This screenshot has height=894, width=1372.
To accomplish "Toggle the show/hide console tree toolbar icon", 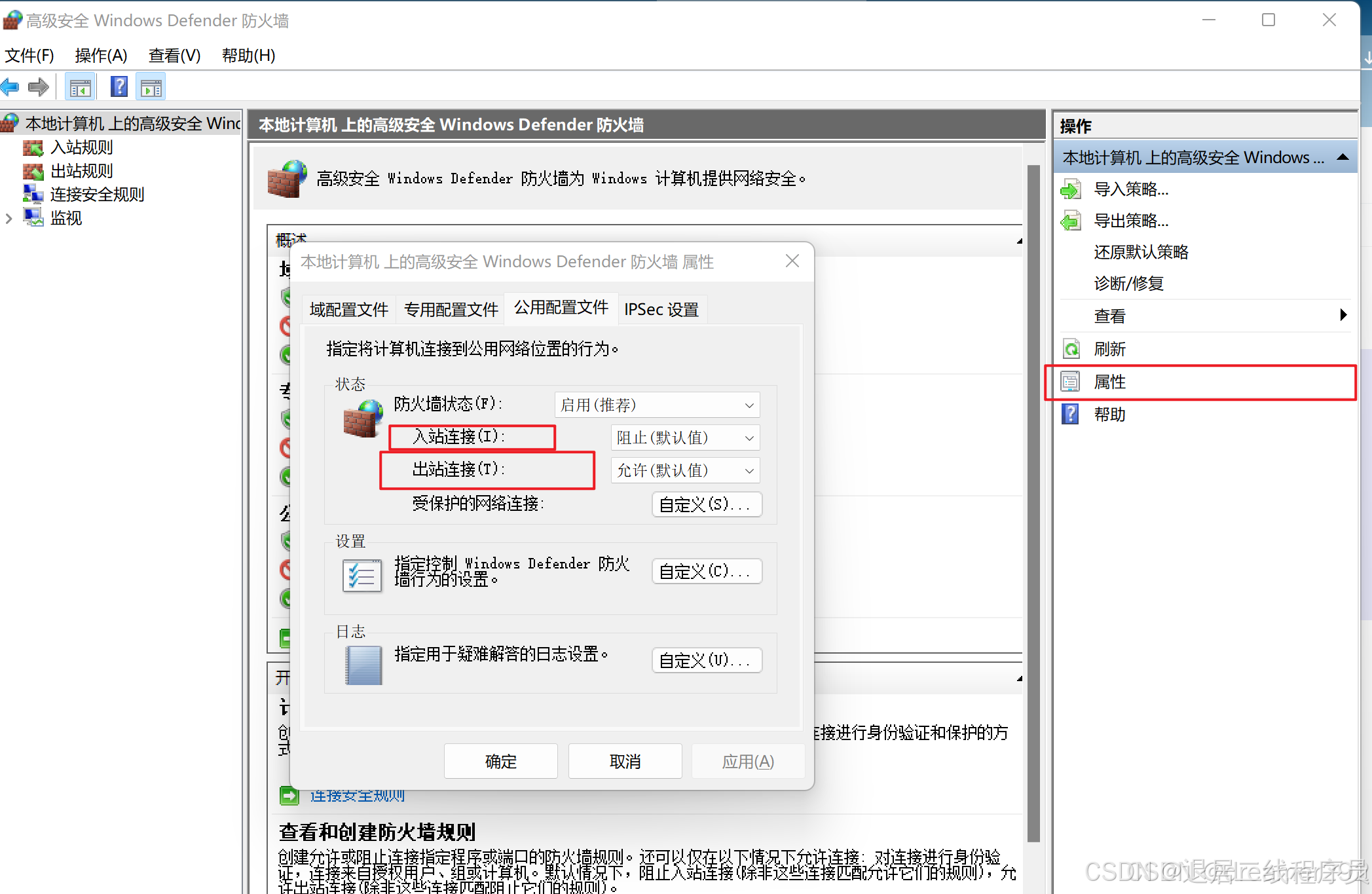I will click(x=81, y=87).
